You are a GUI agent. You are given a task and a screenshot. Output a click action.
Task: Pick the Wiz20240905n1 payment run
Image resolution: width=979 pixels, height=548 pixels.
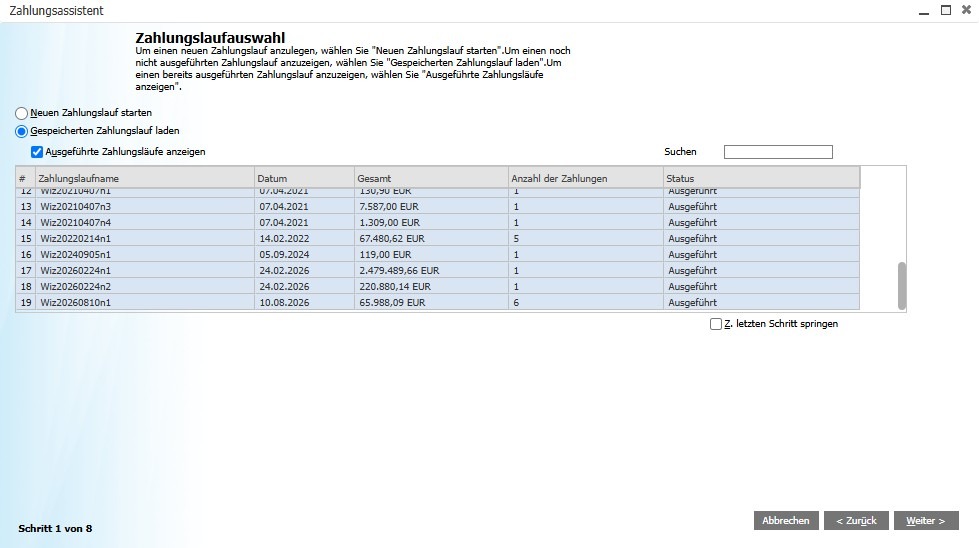(x=438, y=255)
